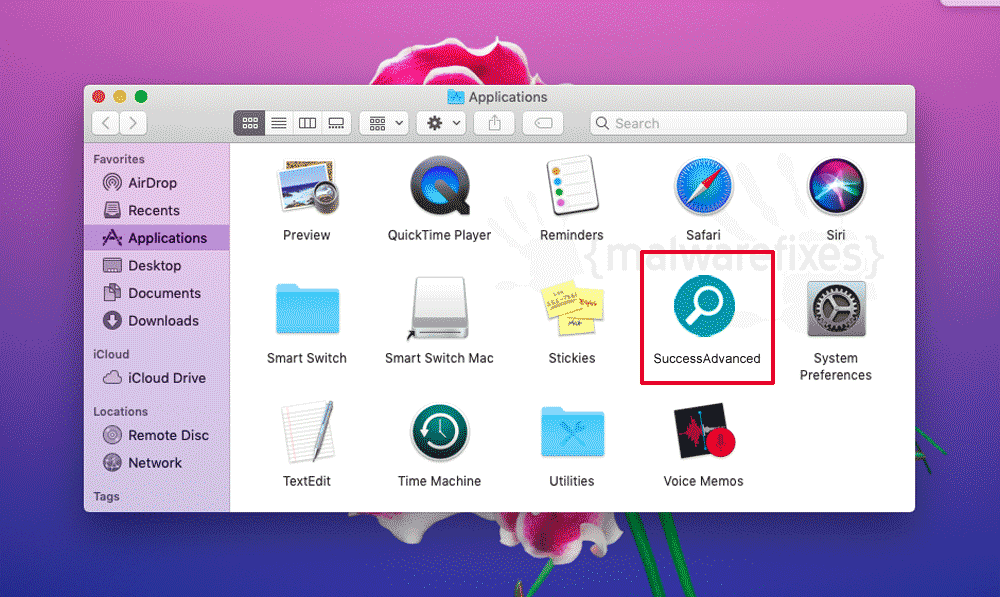Click the iCloud sidebar heading
This screenshot has height=597, width=1000.
pos(111,355)
